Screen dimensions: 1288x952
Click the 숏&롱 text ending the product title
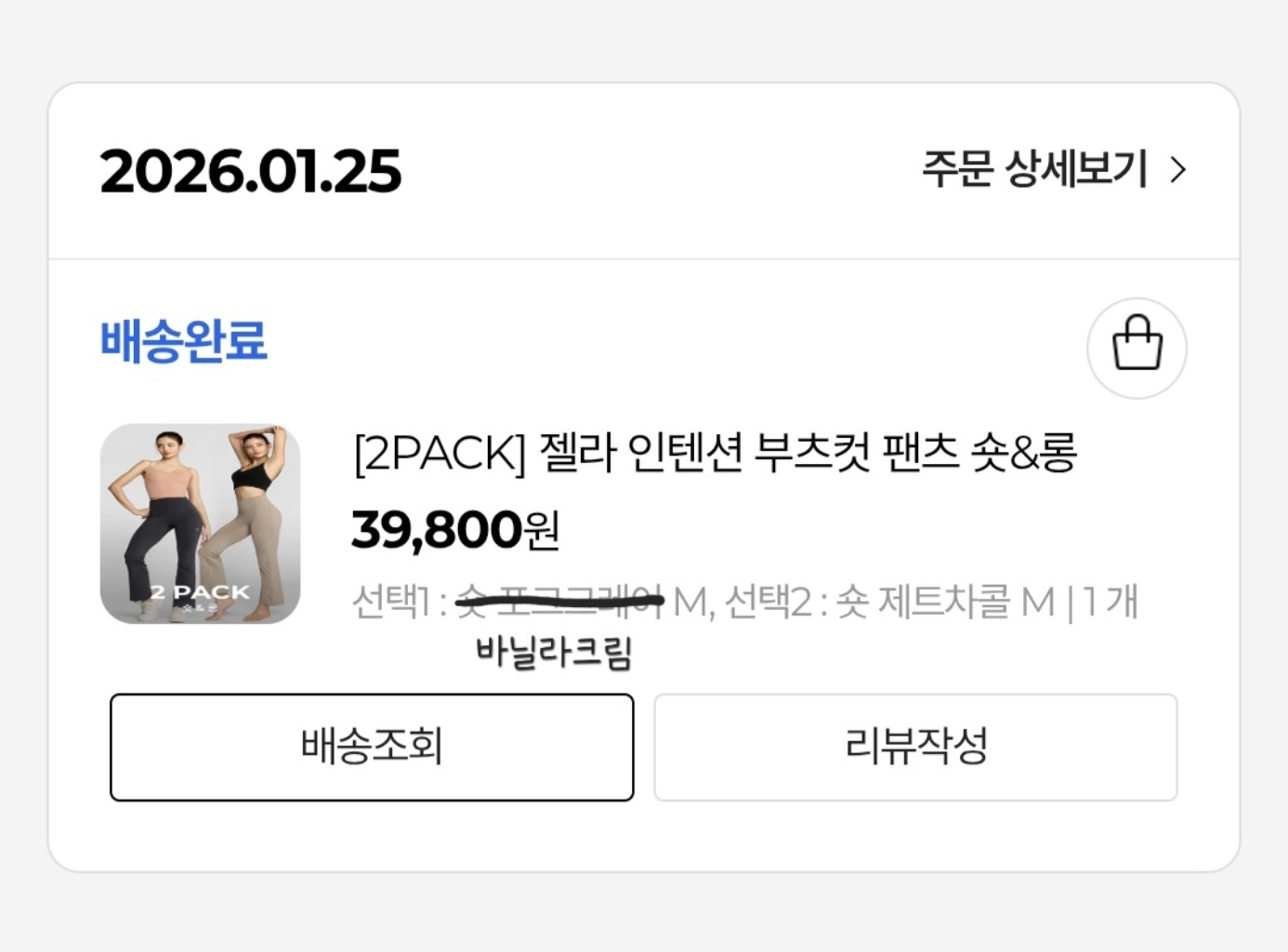[x=1023, y=454]
